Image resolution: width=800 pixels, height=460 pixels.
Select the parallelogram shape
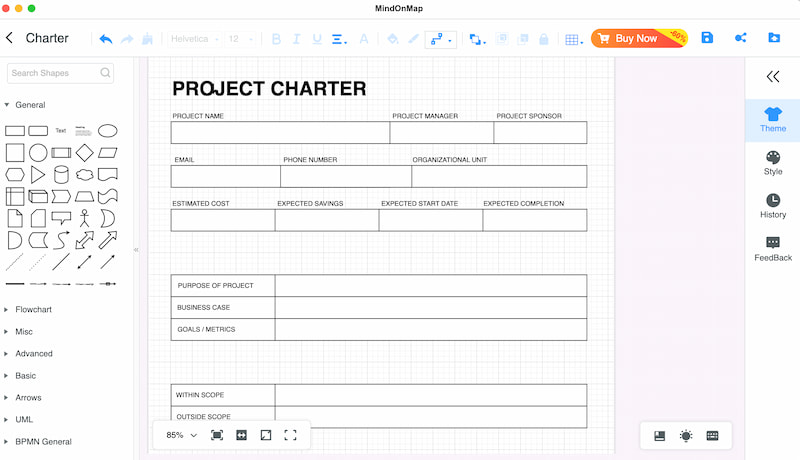tap(108, 152)
